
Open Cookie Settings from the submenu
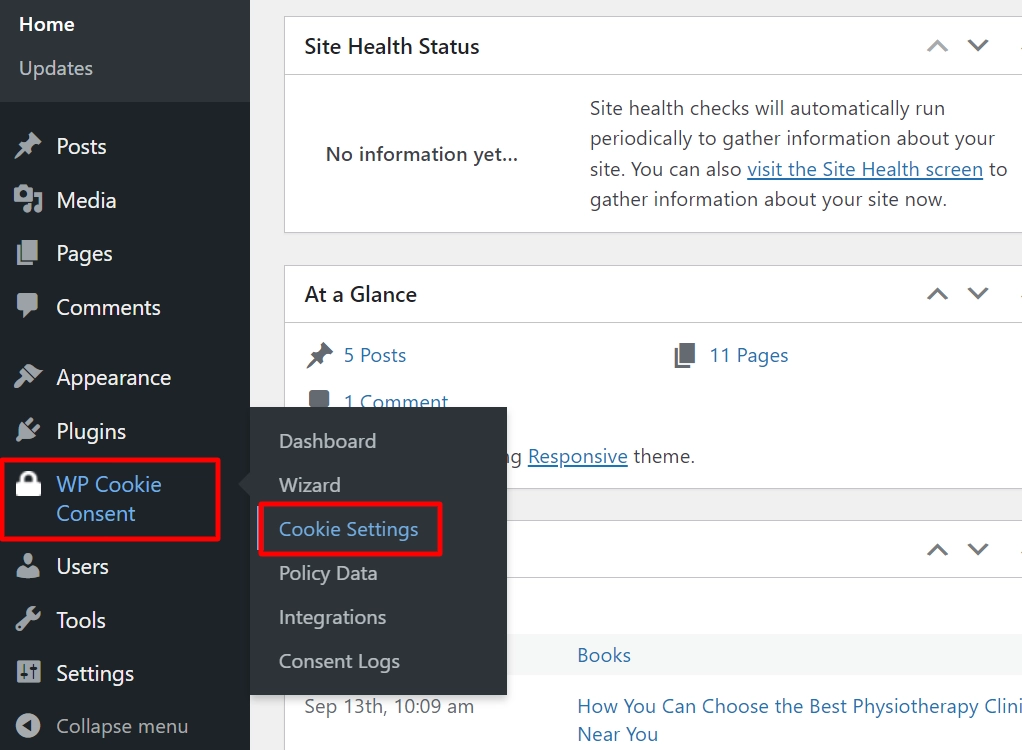(x=349, y=528)
